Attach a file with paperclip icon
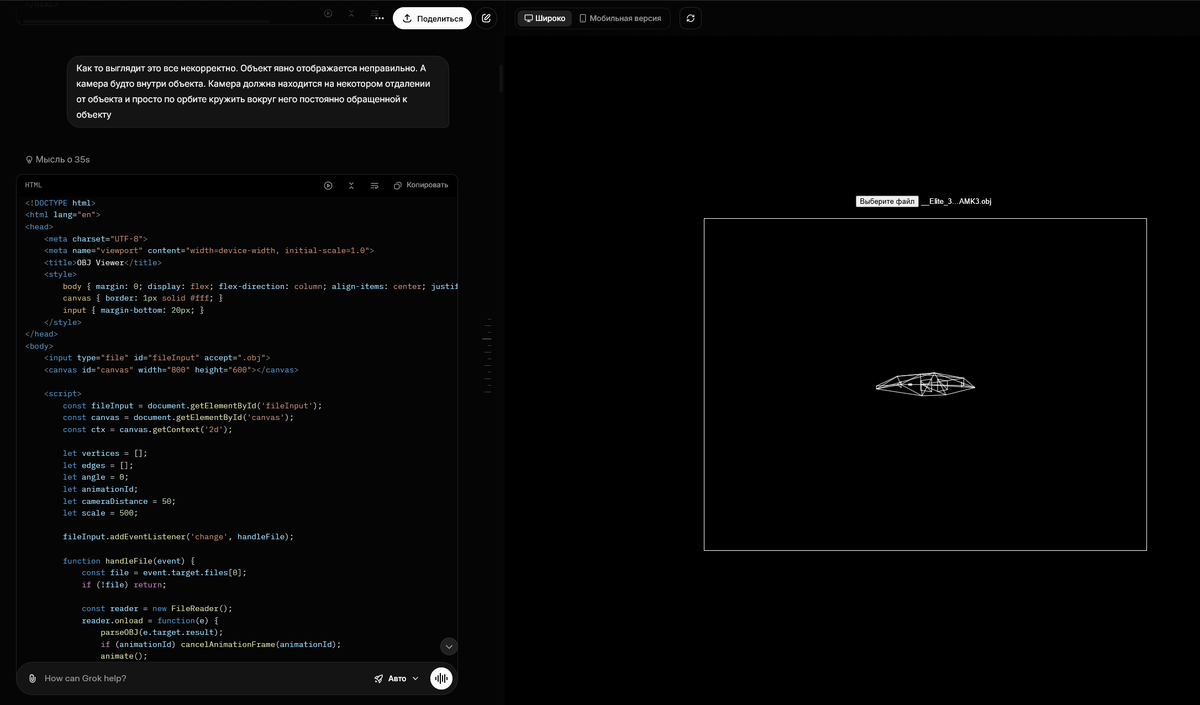 click(33, 678)
